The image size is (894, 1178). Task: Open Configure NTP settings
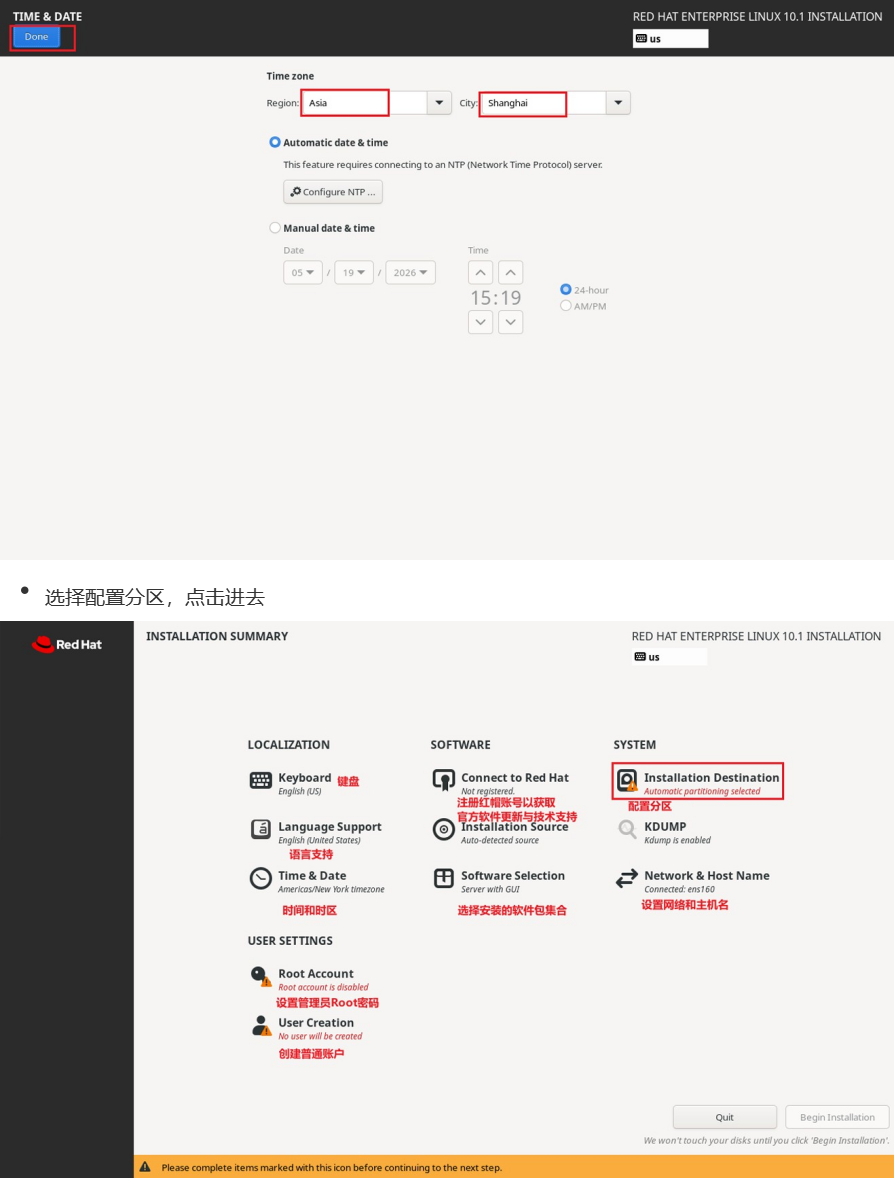pos(333,192)
